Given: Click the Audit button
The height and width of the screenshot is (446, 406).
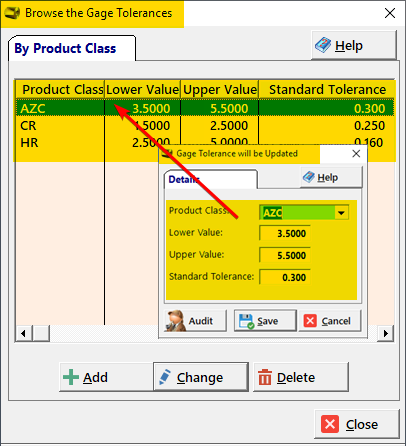Looking at the screenshot, I should pos(196,321).
